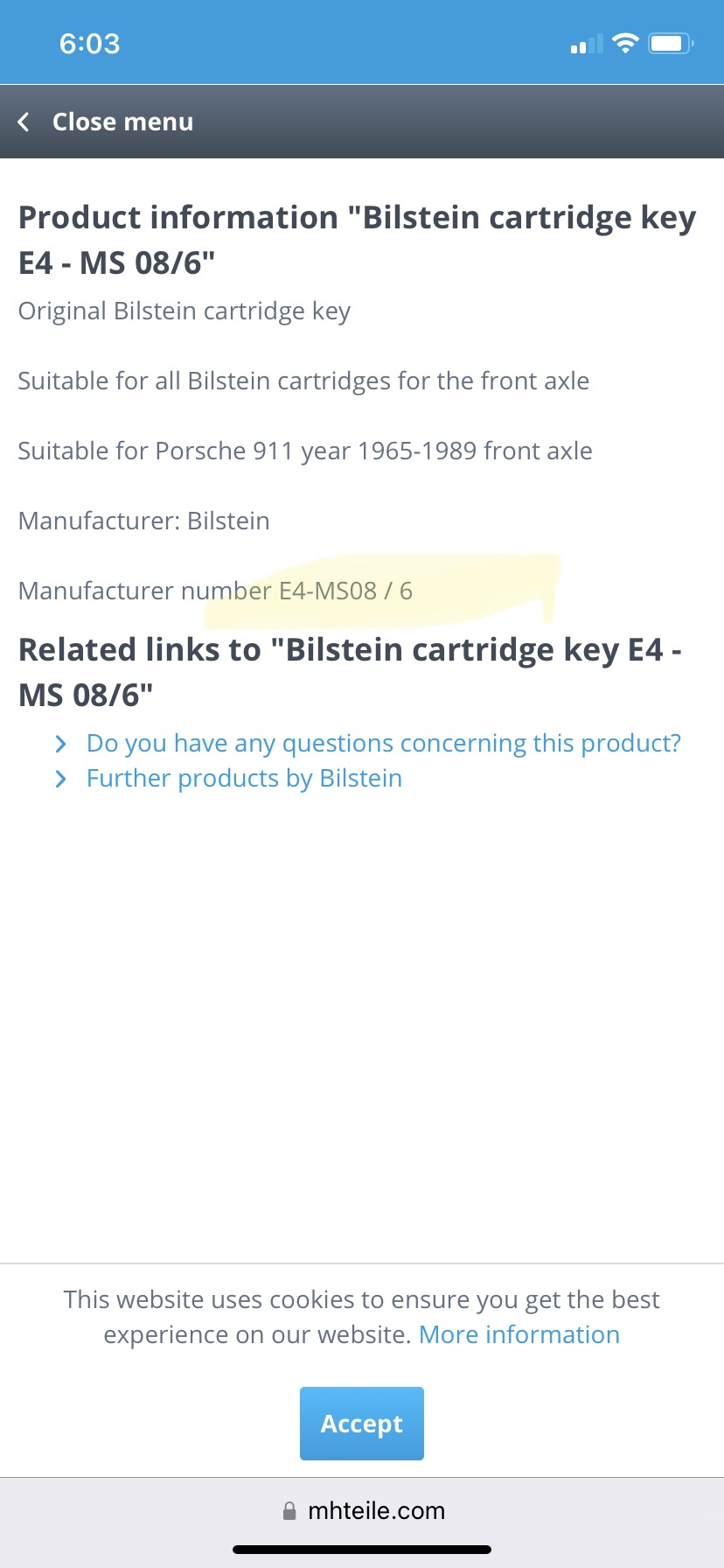Tap the Wi-Fi status icon

[625, 43]
